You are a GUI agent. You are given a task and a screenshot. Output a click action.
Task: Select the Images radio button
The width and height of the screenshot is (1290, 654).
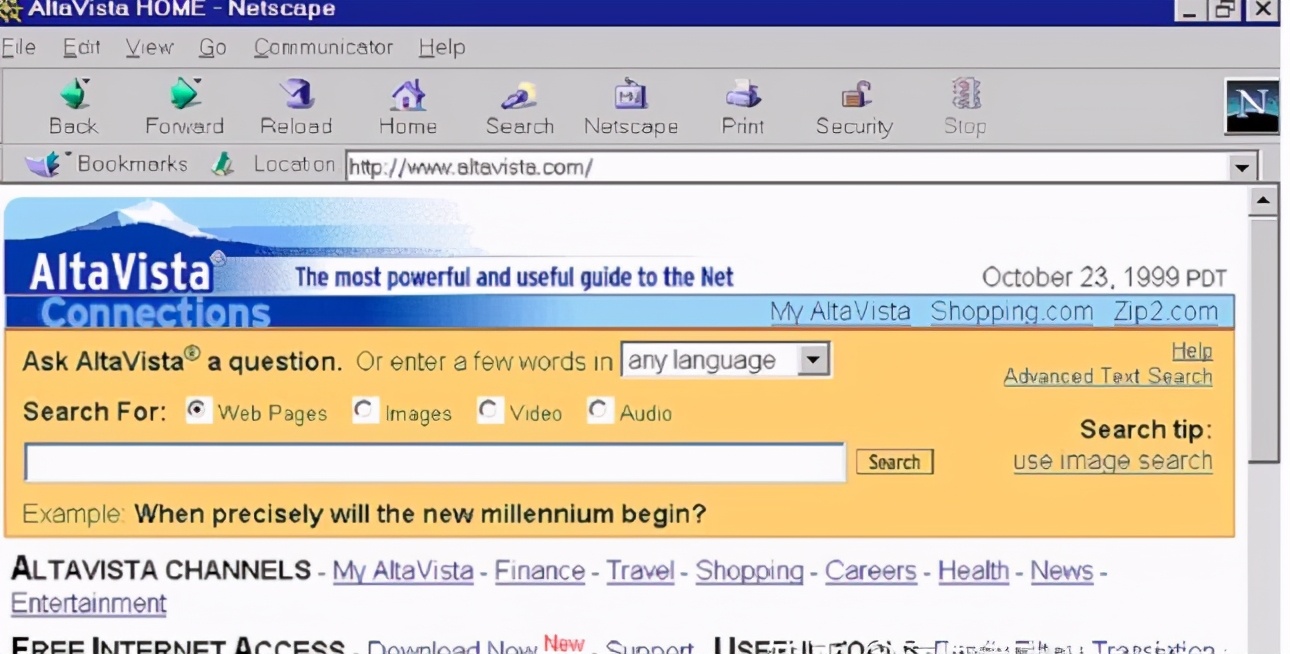pyautogui.click(x=365, y=411)
